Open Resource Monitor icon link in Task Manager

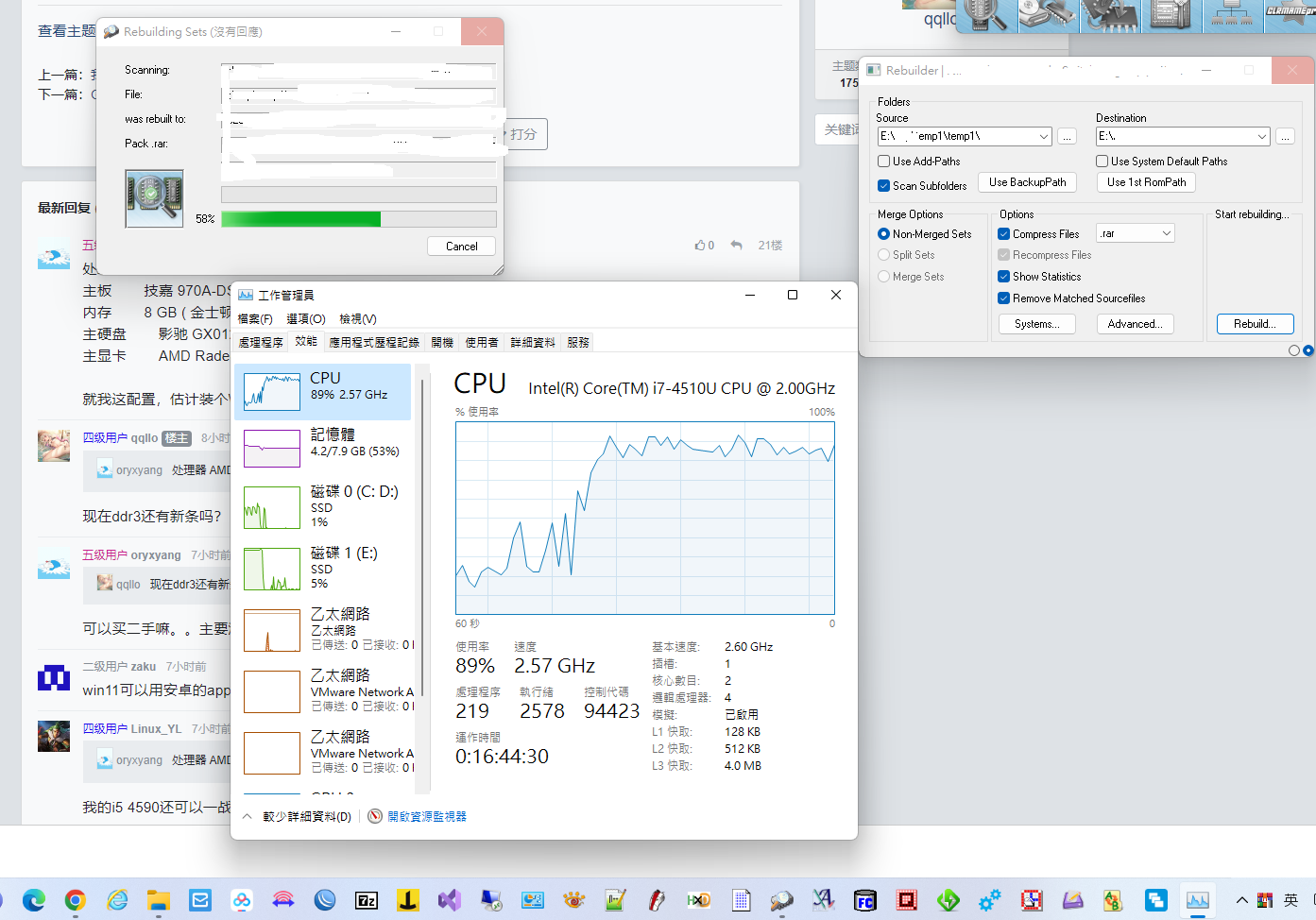coord(417,816)
